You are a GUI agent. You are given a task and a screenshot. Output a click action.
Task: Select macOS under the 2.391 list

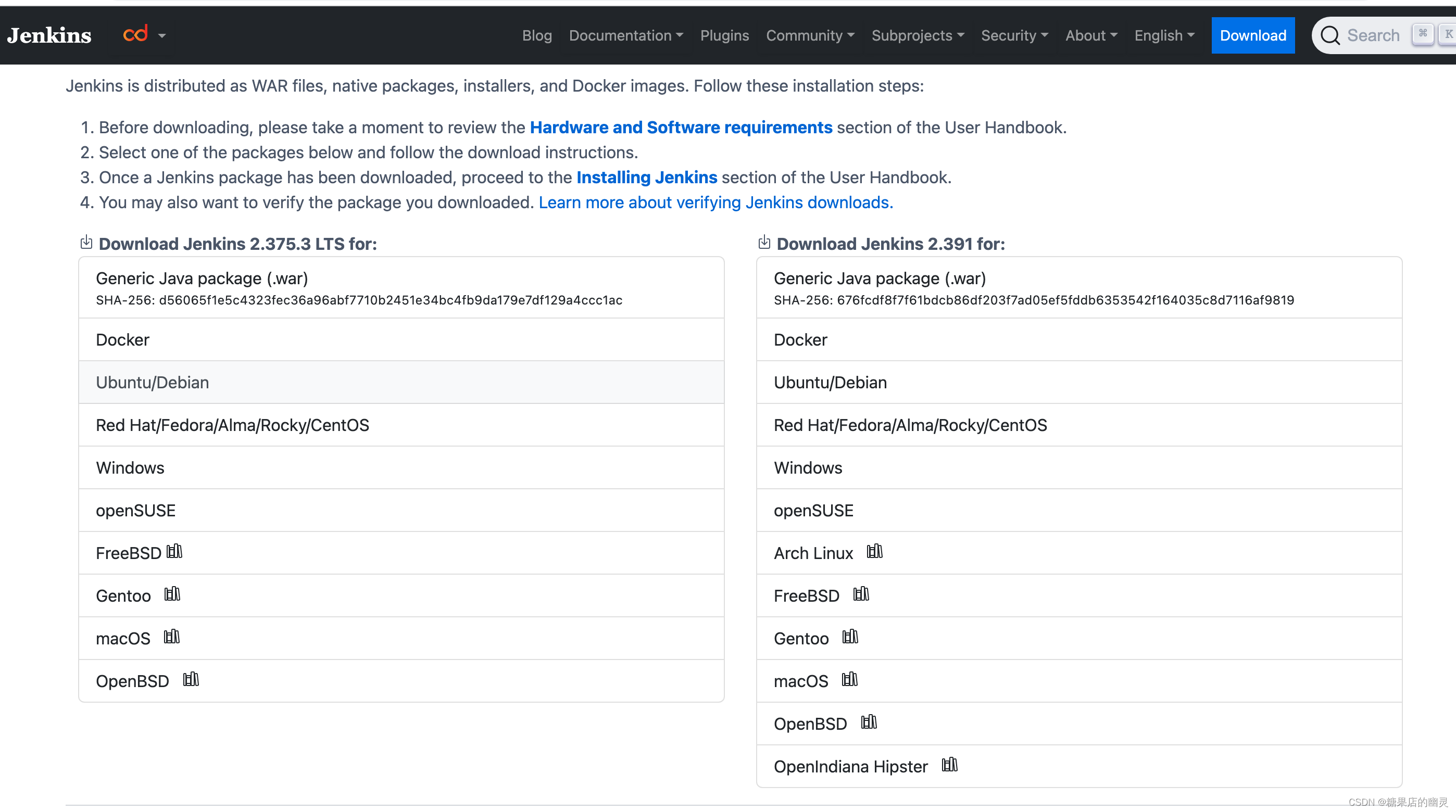(1079, 681)
